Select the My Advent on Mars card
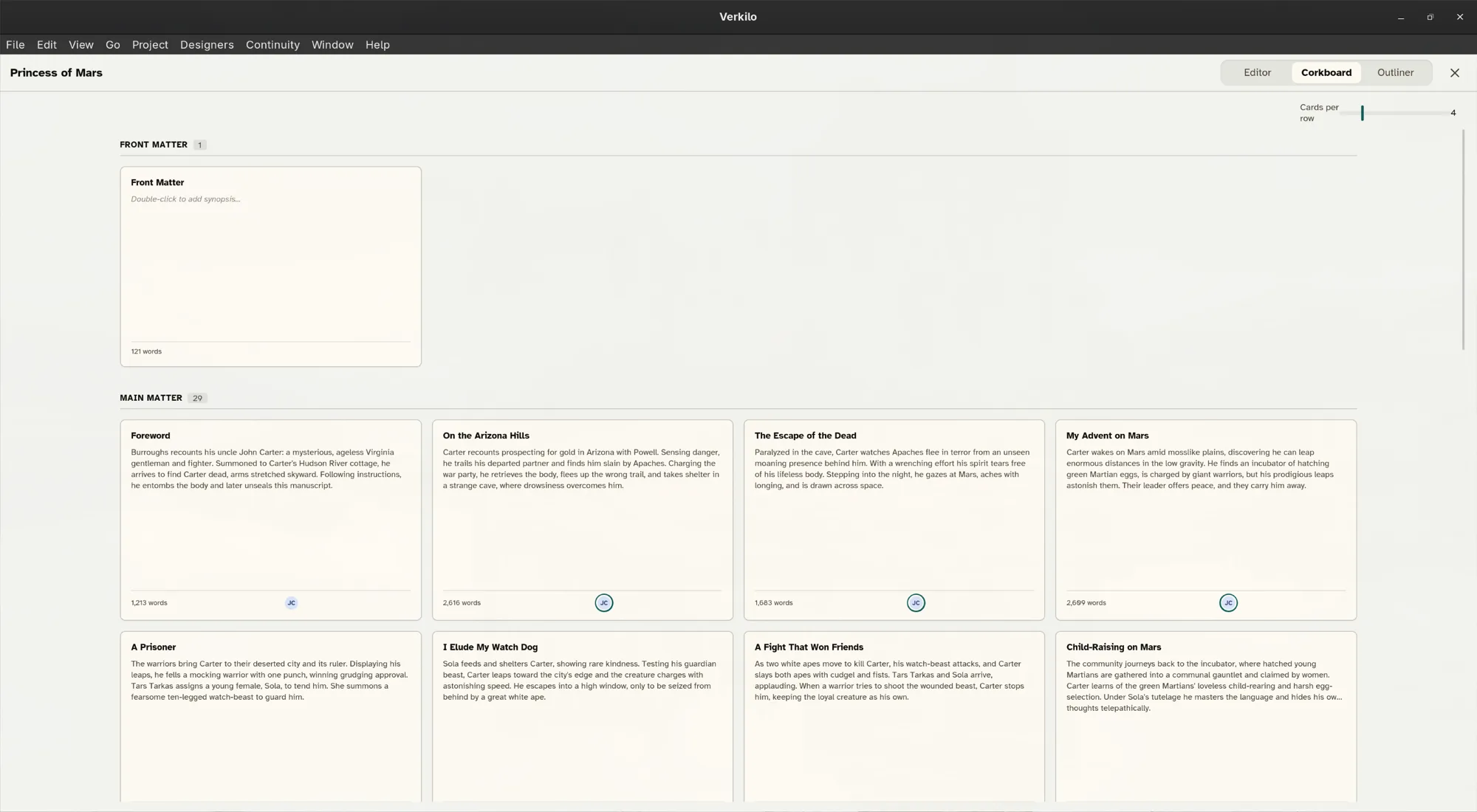Image resolution: width=1477 pixels, height=812 pixels. tap(1206, 520)
